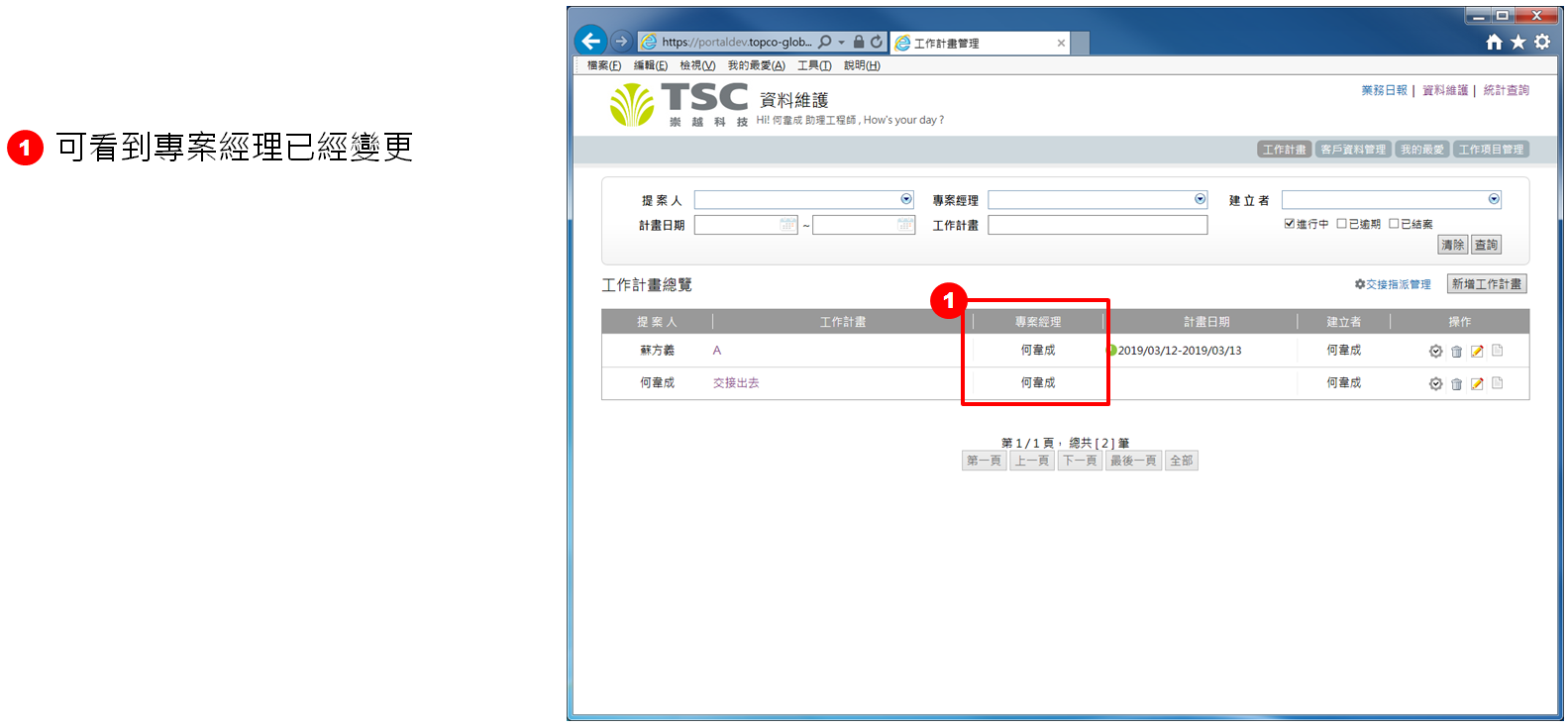This screenshot has height=728, width=1568.
Task: Expand the 建立者 dropdown
Action: tap(1494, 199)
